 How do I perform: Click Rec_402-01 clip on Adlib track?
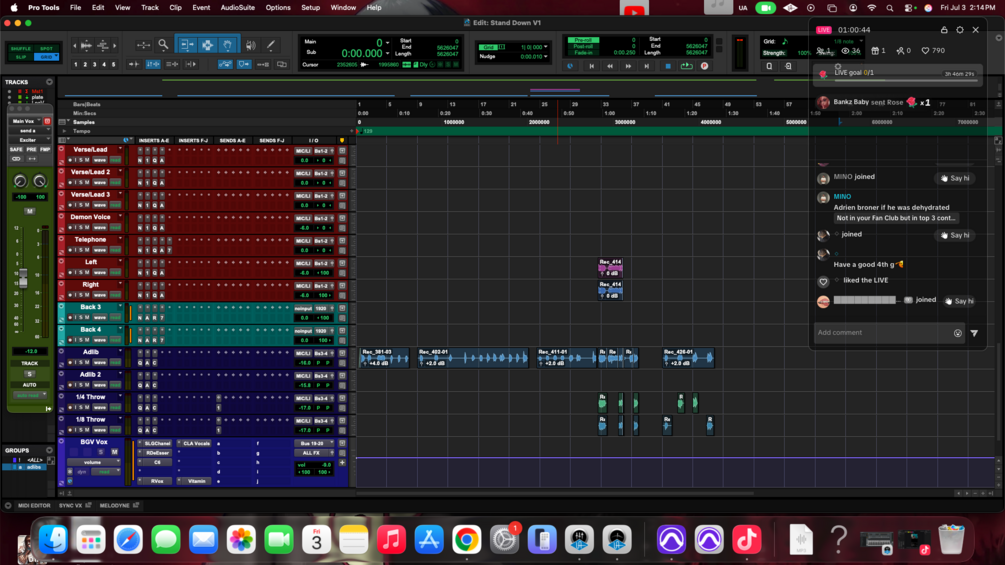pyautogui.click(x=473, y=358)
